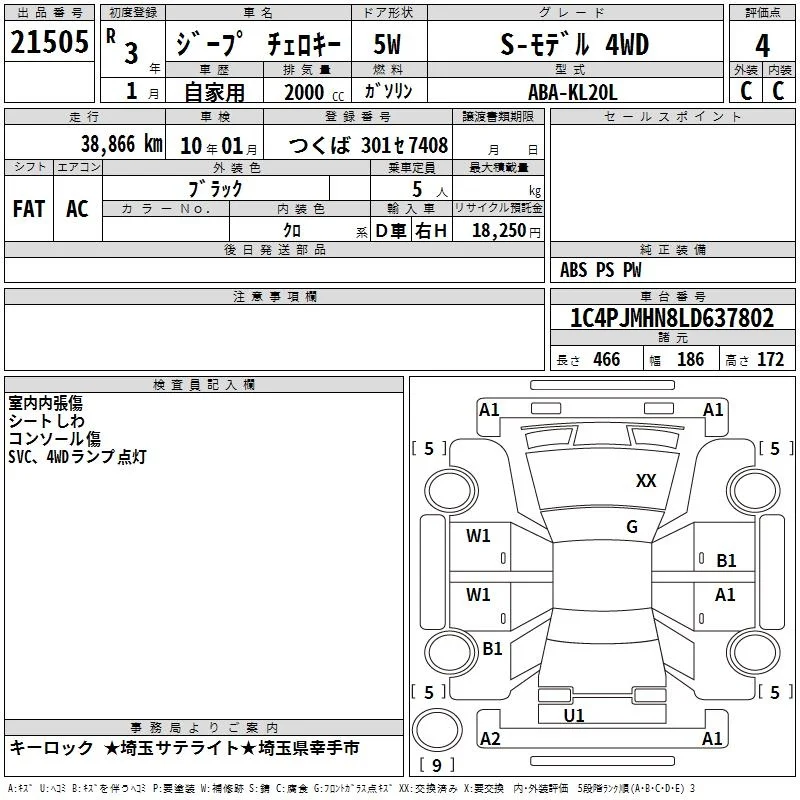Click the 車台番号 header
Screen dimensions: 800x800
click(x=672, y=296)
